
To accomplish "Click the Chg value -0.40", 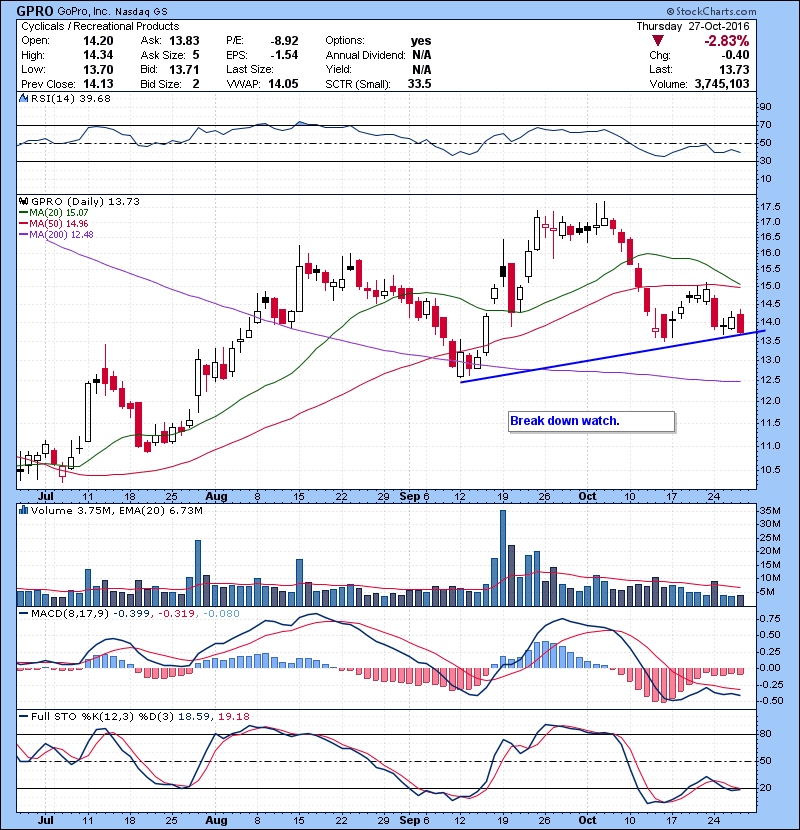I will pyautogui.click(x=735, y=55).
